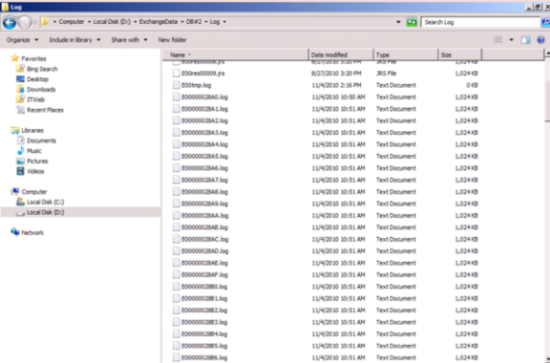Open the Music library icon
This screenshot has height=363, width=550.
[20, 151]
